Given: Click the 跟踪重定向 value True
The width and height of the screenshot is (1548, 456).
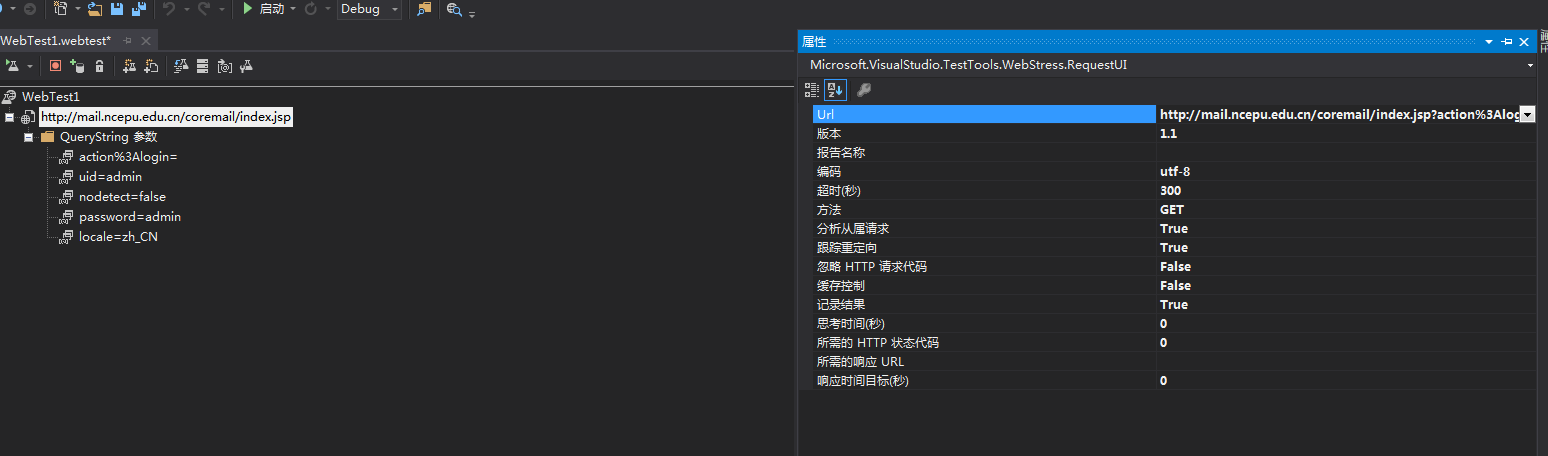Looking at the screenshot, I should coord(1347,248).
